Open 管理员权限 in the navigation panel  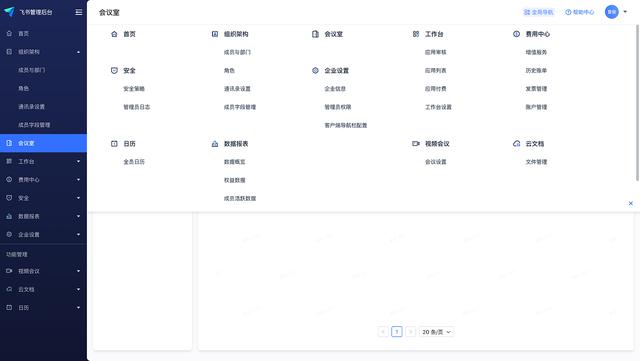coord(338,107)
